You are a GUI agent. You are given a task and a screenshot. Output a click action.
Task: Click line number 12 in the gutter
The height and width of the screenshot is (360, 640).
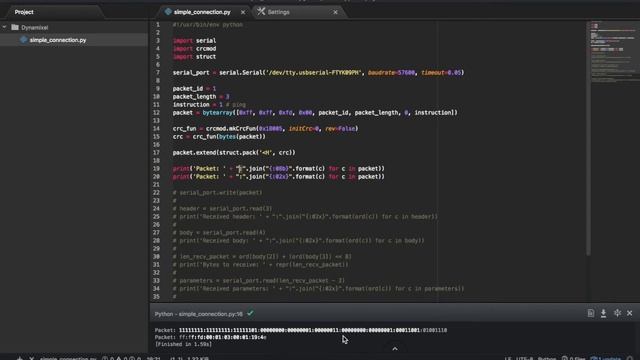pos(156,113)
